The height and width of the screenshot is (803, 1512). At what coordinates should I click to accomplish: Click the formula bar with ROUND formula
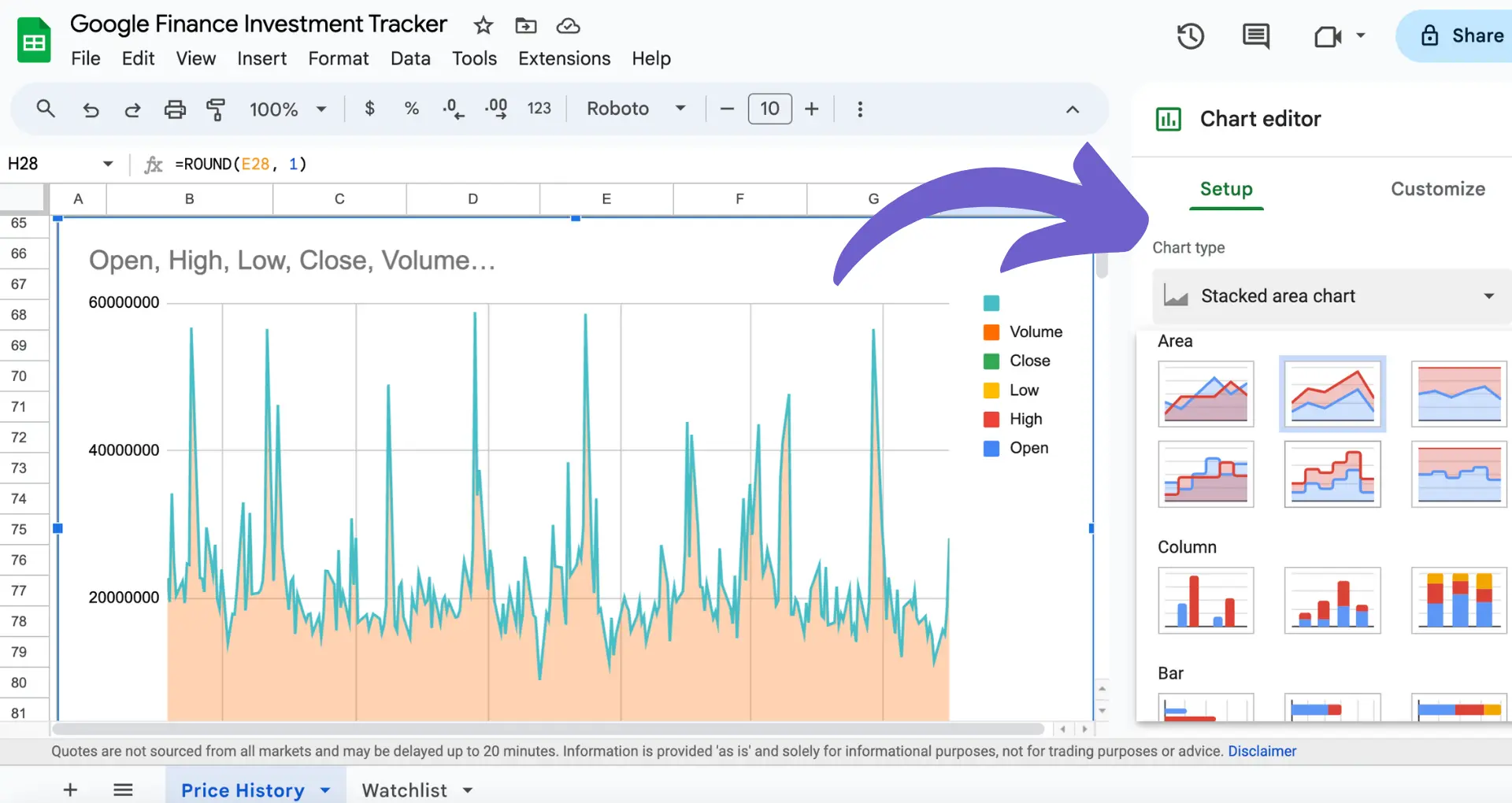pos(240,164)
